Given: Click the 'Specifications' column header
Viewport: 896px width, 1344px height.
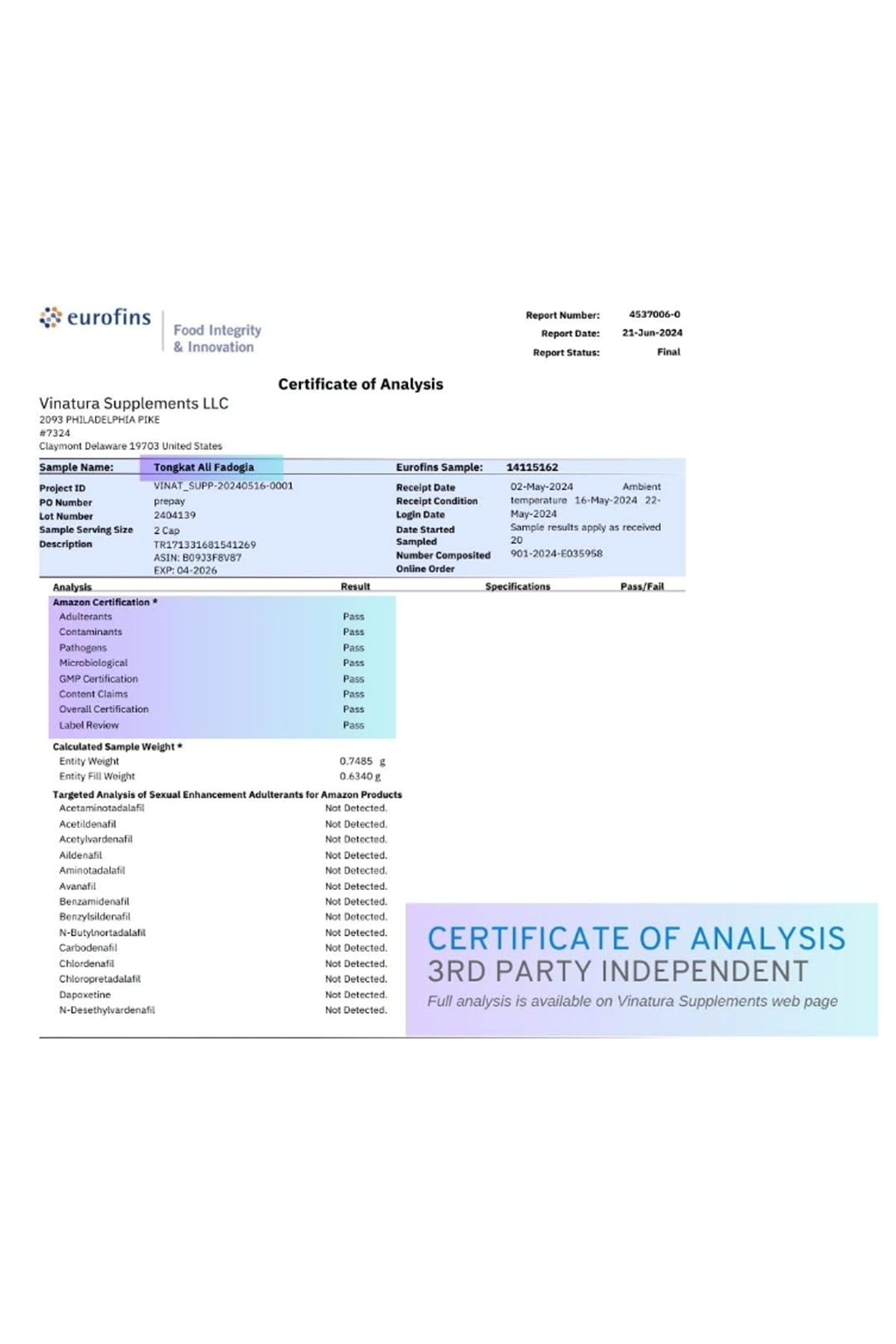Looking at the screenshot, I should 517,586.
